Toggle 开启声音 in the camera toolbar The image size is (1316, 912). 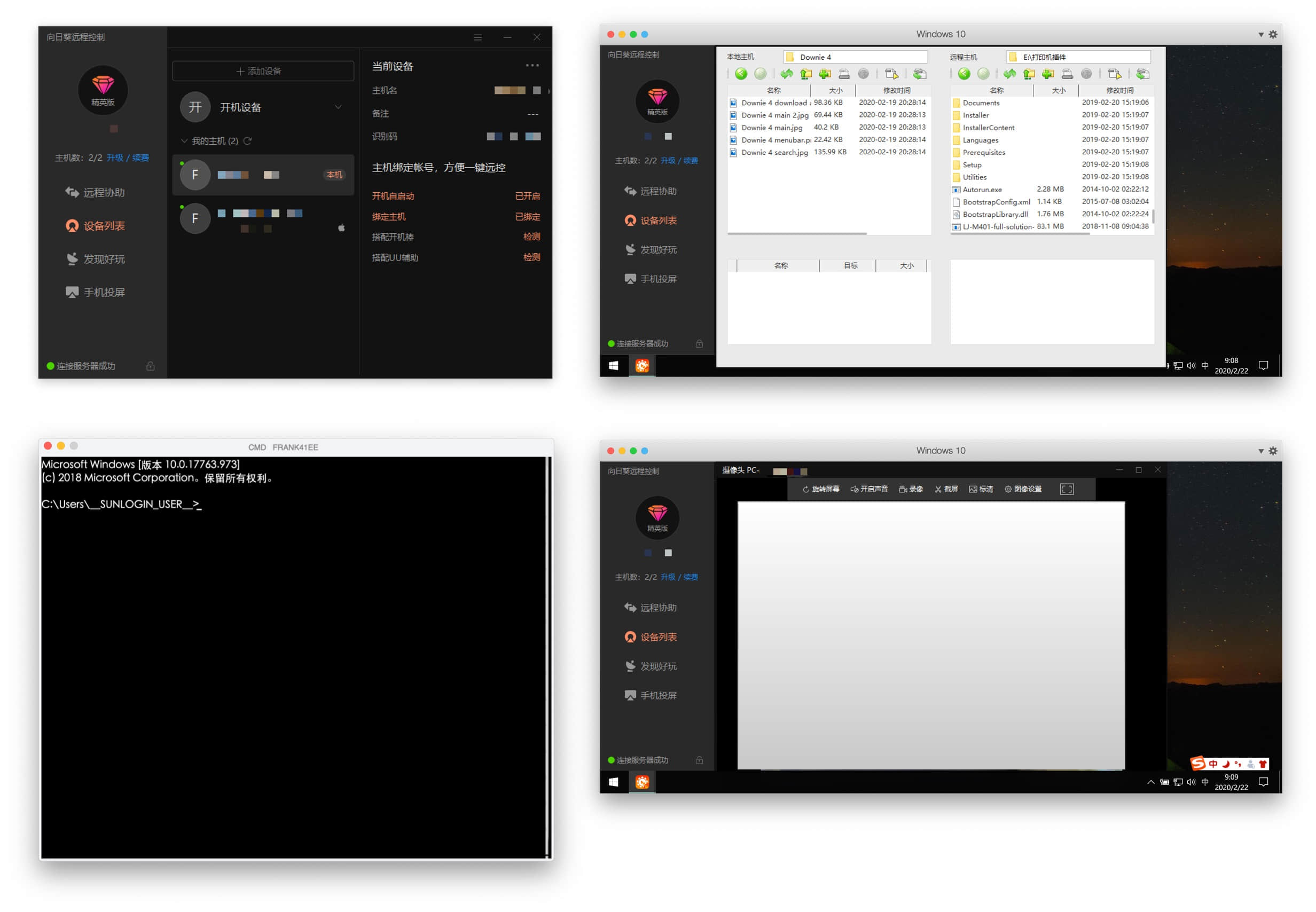click(868, 489)
